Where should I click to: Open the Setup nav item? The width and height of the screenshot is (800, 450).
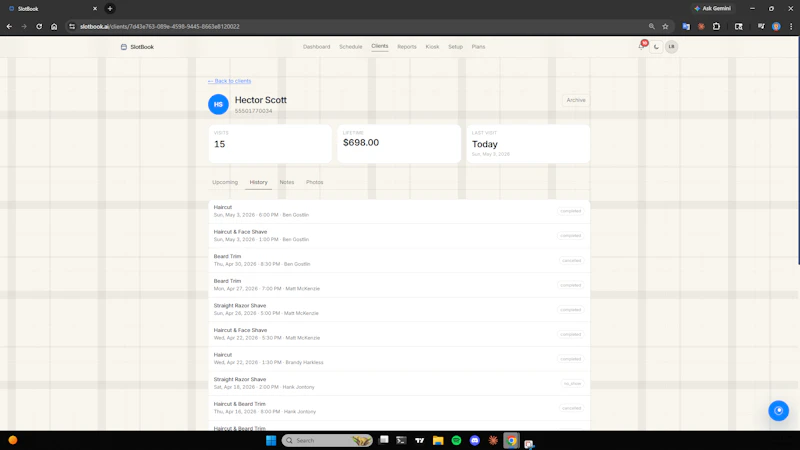455,47
